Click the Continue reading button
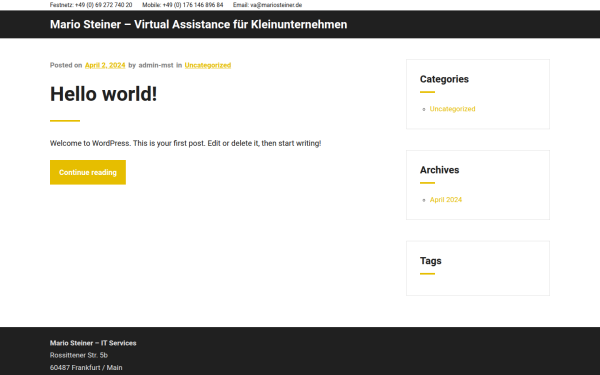 click(88, 172)
